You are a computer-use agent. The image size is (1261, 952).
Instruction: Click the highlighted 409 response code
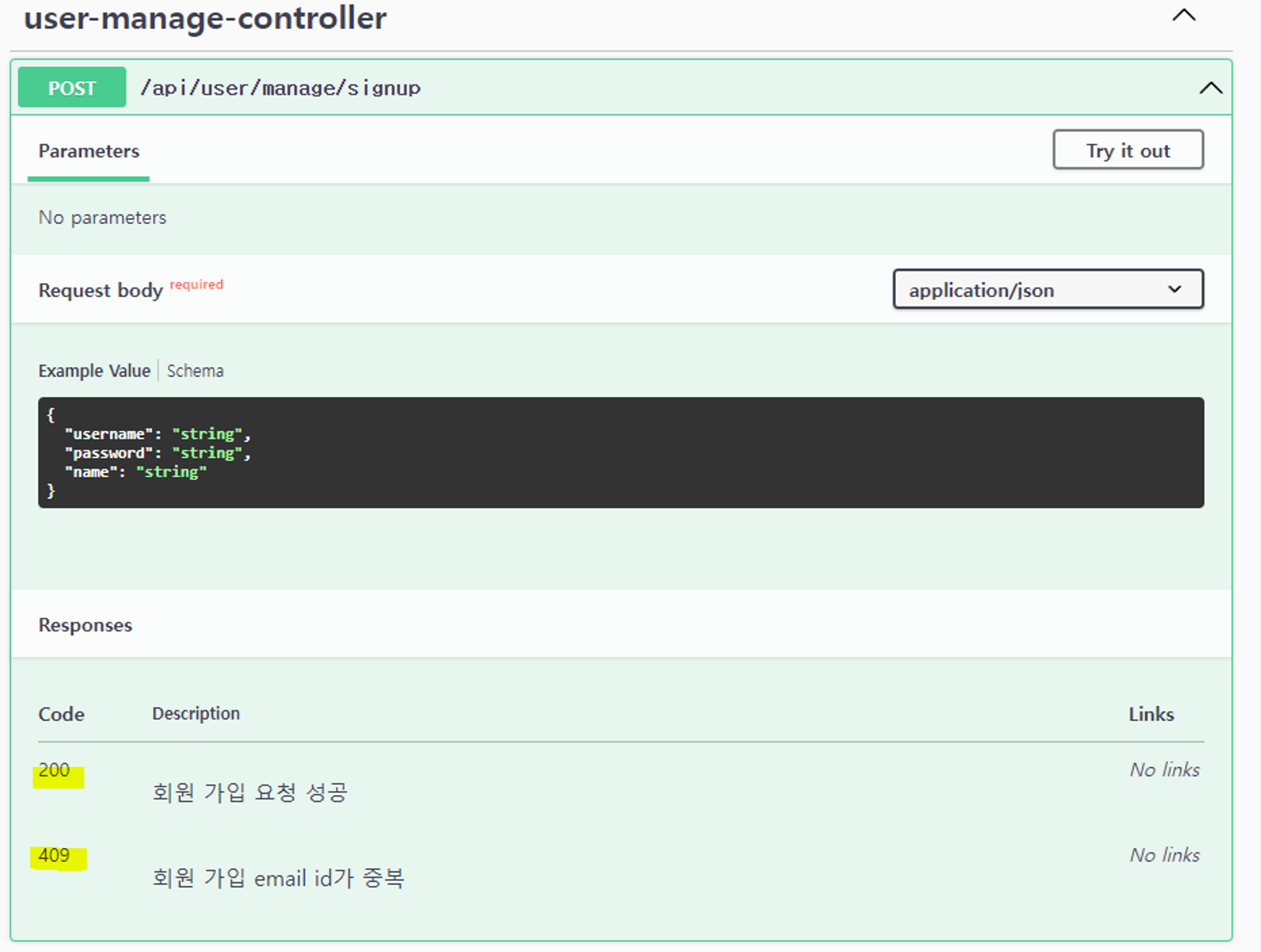pyautogui.click(x=54, y=856)
